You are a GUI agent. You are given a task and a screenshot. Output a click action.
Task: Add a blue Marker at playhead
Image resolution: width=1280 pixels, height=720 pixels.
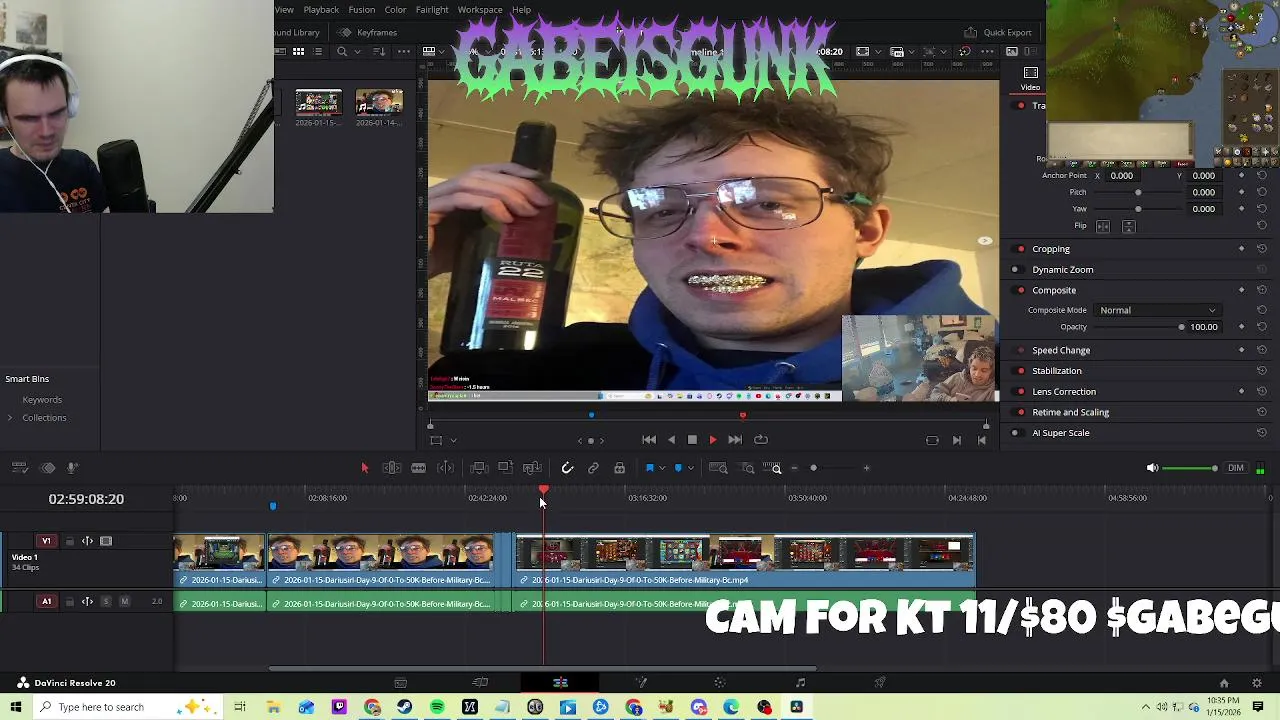pyautogui.click(x=678, y=468)
